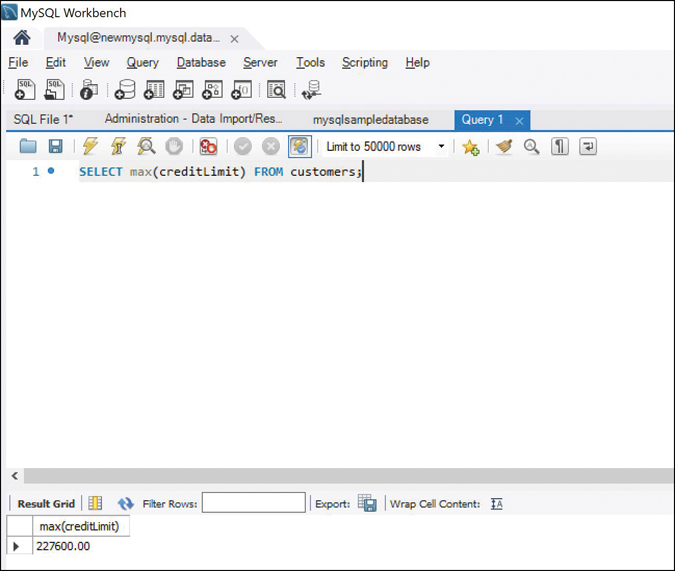Toggle Wrap Cell Content icon
675x571 pixels.
click(x=497, y=504)
